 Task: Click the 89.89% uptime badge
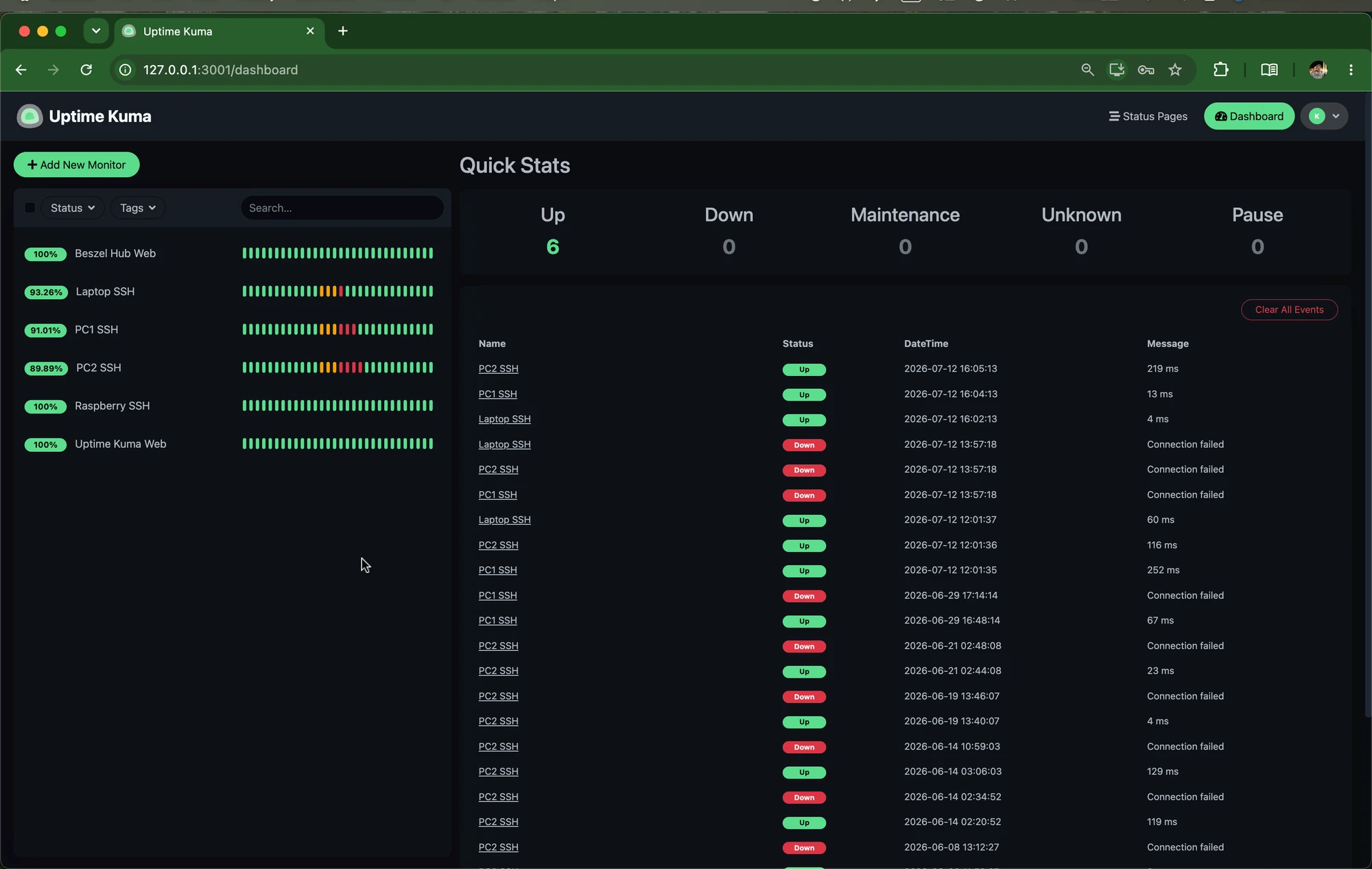tap(46, 368)
